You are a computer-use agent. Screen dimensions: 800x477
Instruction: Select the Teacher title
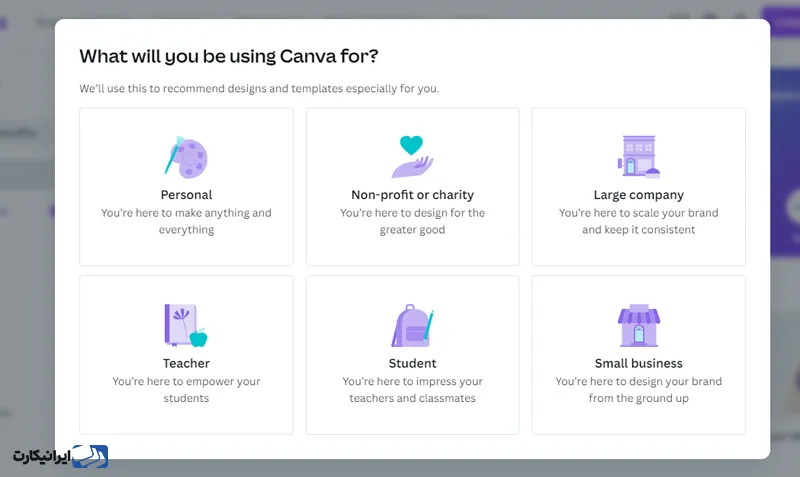186,363
